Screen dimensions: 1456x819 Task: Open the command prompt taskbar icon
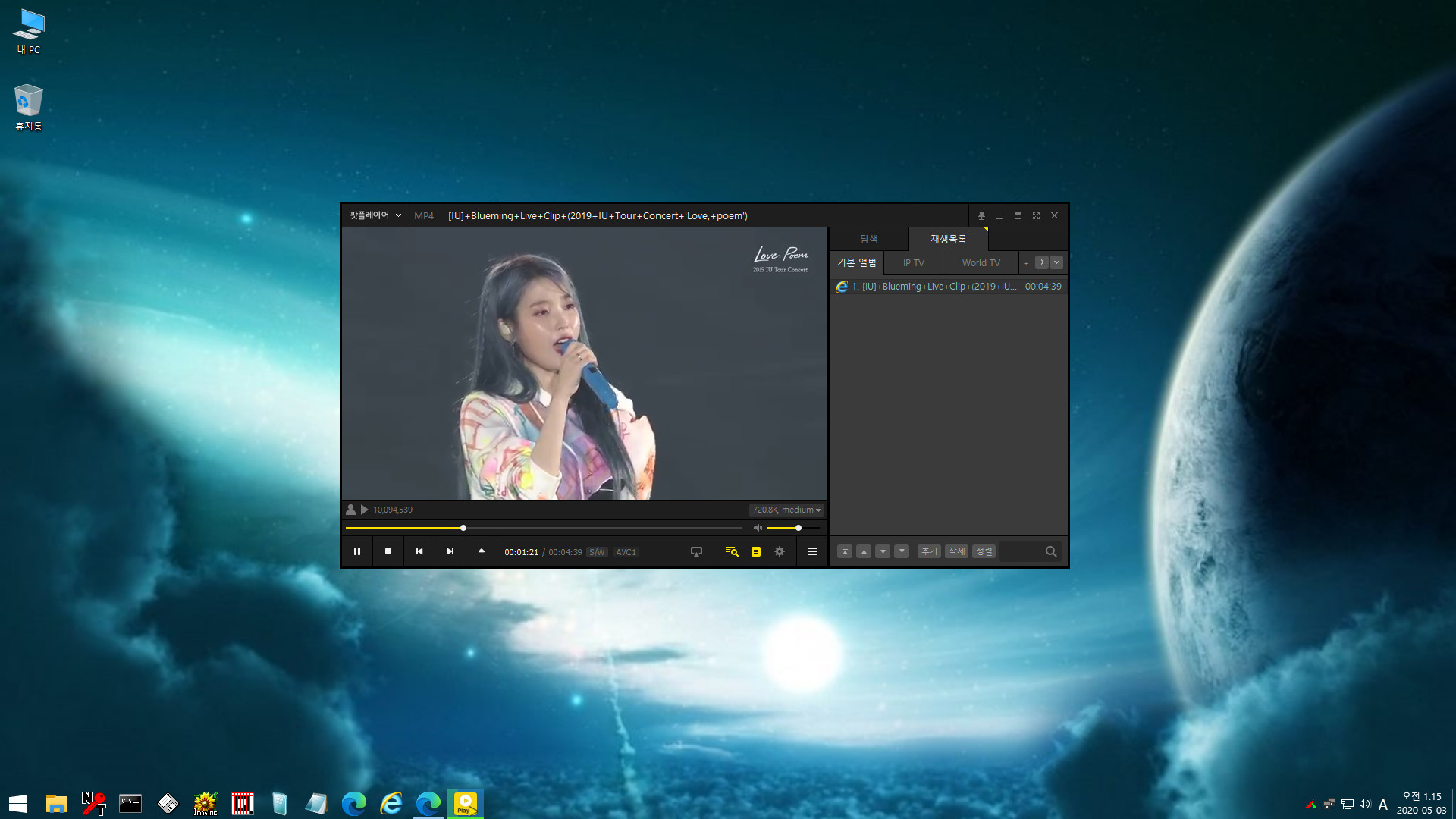pos(130,803)
